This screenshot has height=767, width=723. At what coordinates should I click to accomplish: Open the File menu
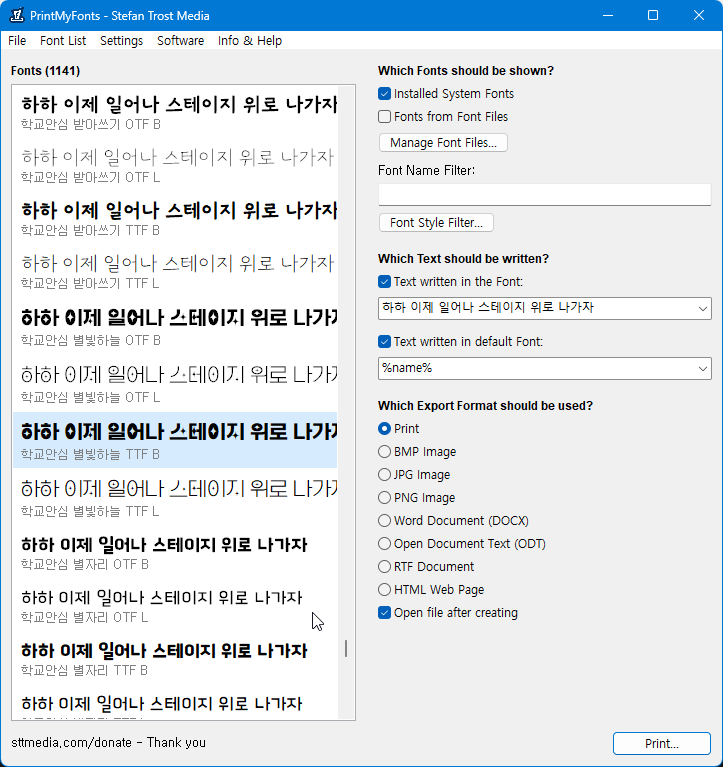[17, 41]
